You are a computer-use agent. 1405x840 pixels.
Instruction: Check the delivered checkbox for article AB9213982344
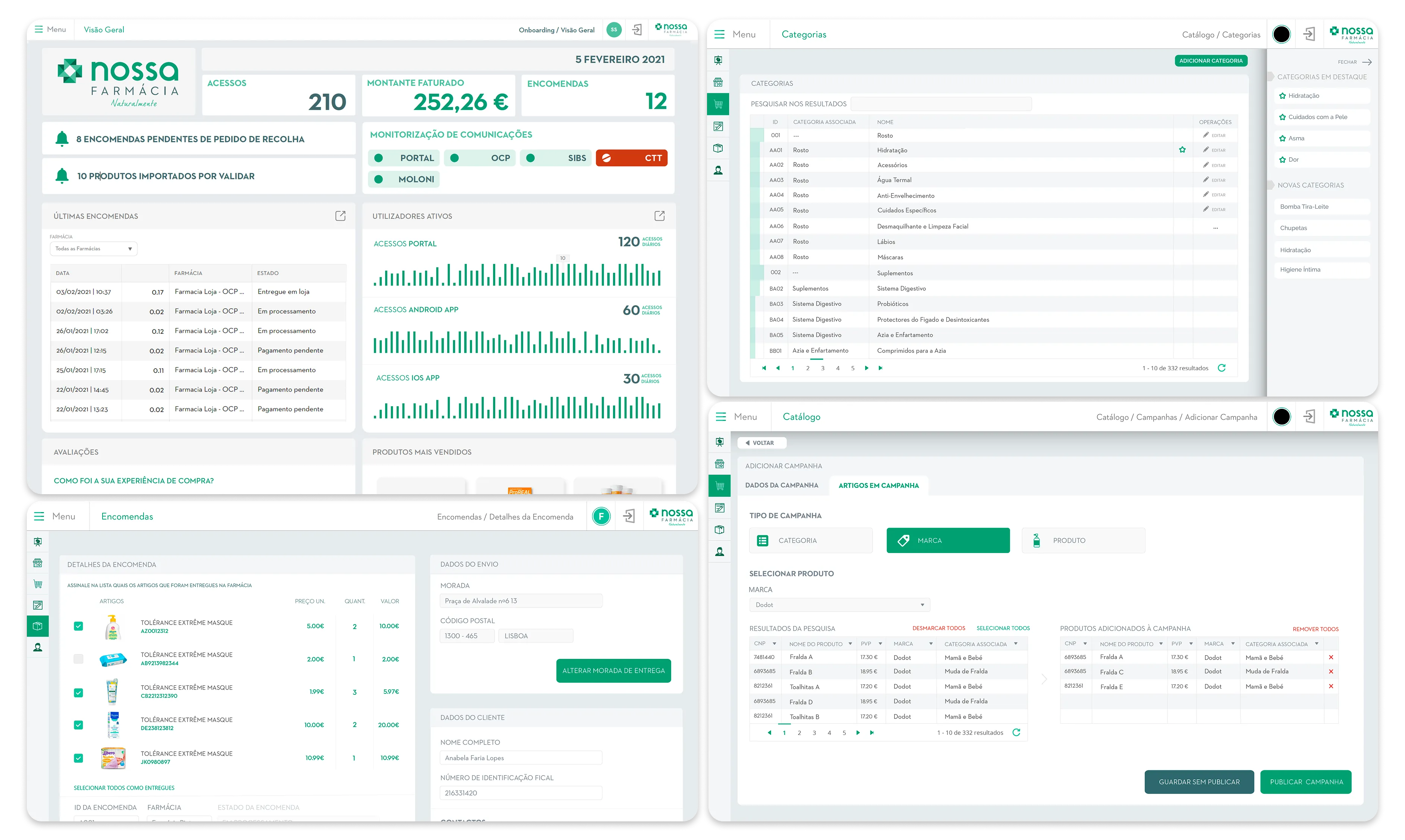click(x=78, y=659)
